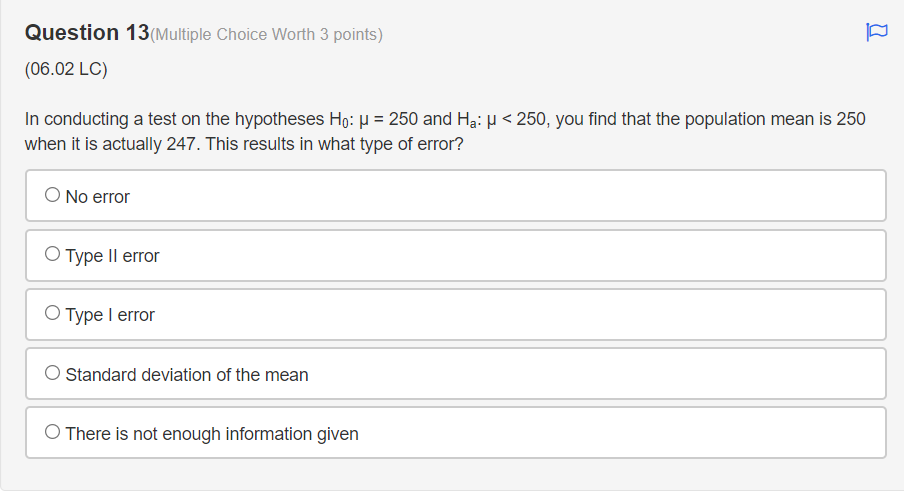The height and width of the screenshot is (491, 904).
Task: Click the "(06.02 LC)" lesson code
Action: (66, 69)
